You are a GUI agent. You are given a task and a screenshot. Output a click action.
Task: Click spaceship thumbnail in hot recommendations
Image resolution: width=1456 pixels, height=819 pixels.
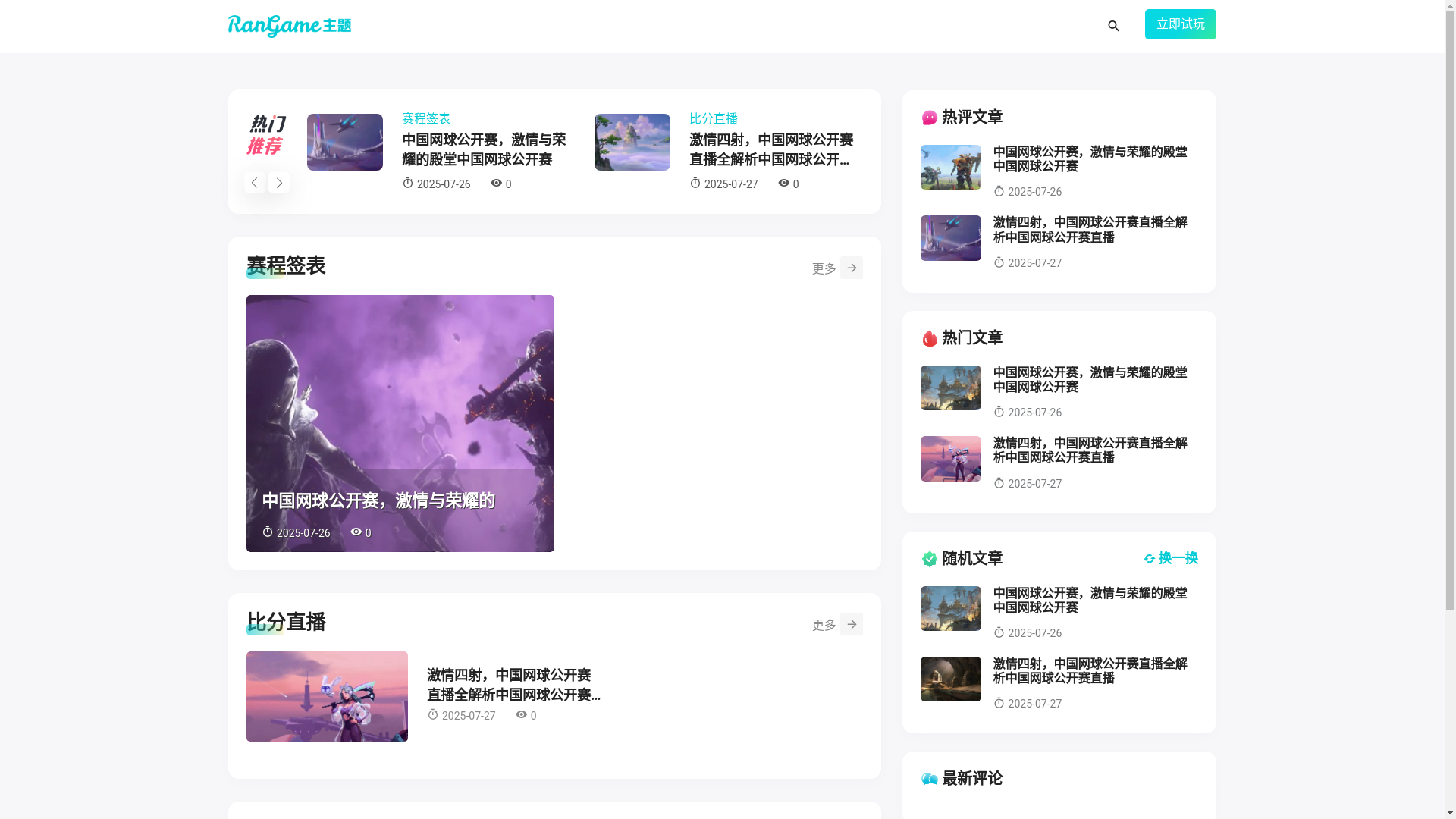pos(344,142)
